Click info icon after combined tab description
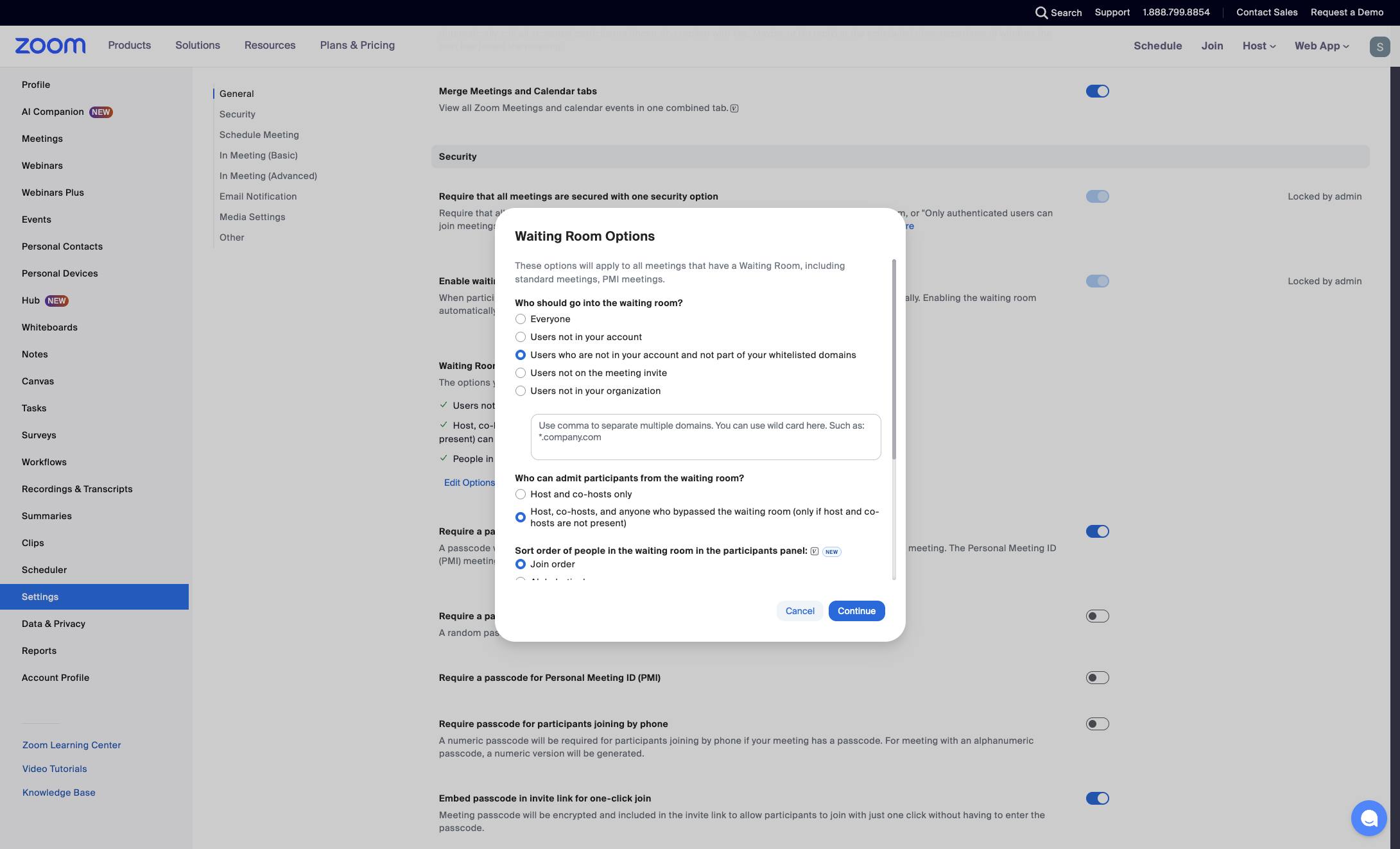Viewport: 1400px width, 849px height. click(x=734, y=108)
